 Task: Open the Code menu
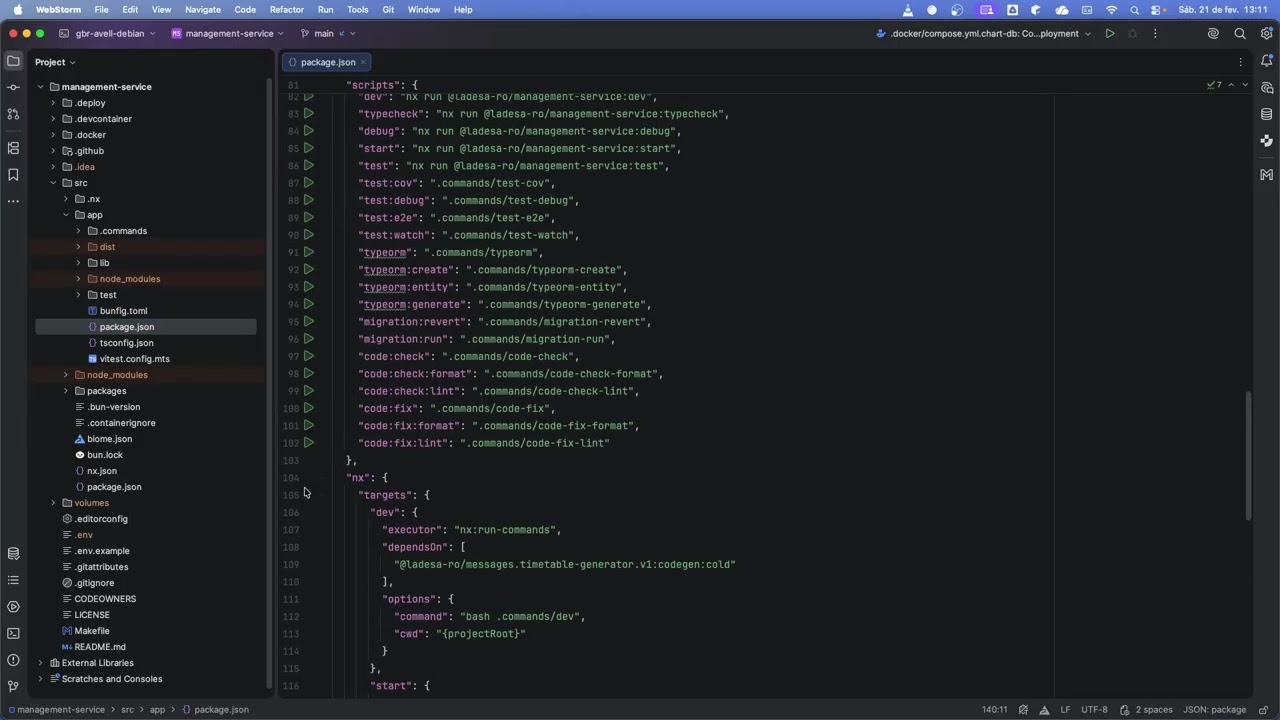coord(245,9)
